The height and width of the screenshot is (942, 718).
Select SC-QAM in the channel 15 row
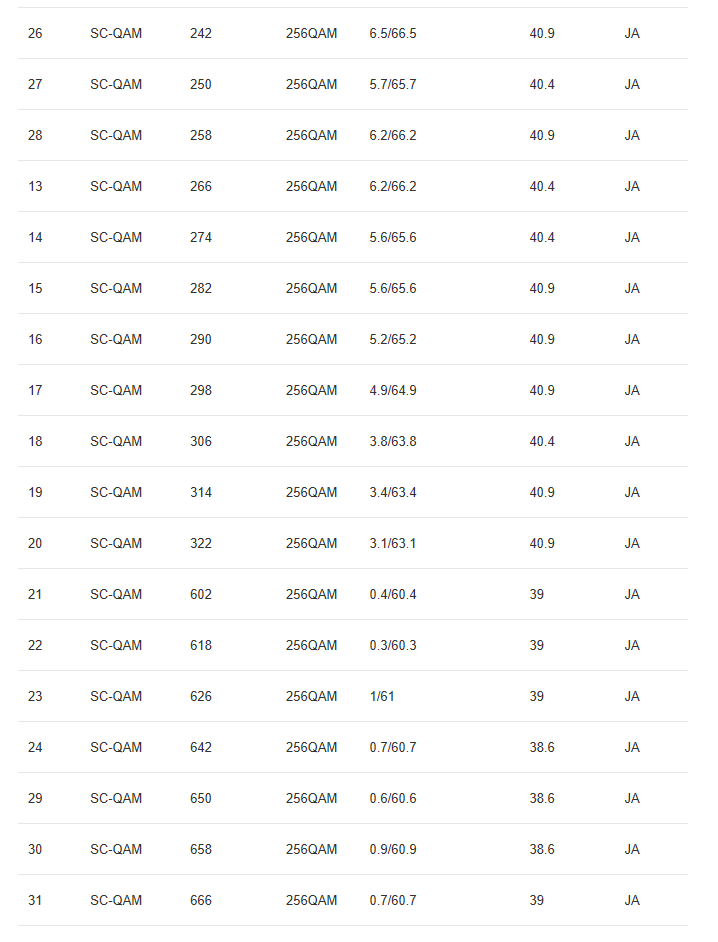pos(116,288)
